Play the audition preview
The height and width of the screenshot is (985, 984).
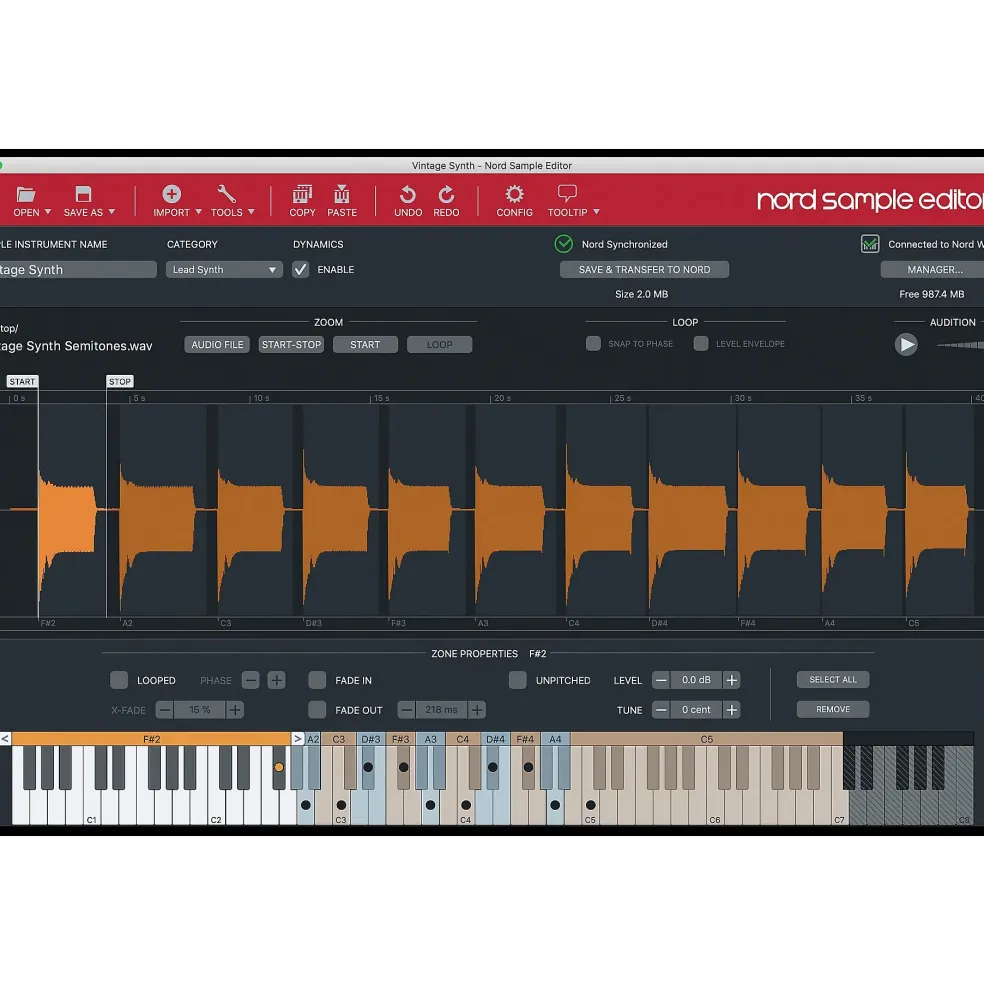[906, 344]
